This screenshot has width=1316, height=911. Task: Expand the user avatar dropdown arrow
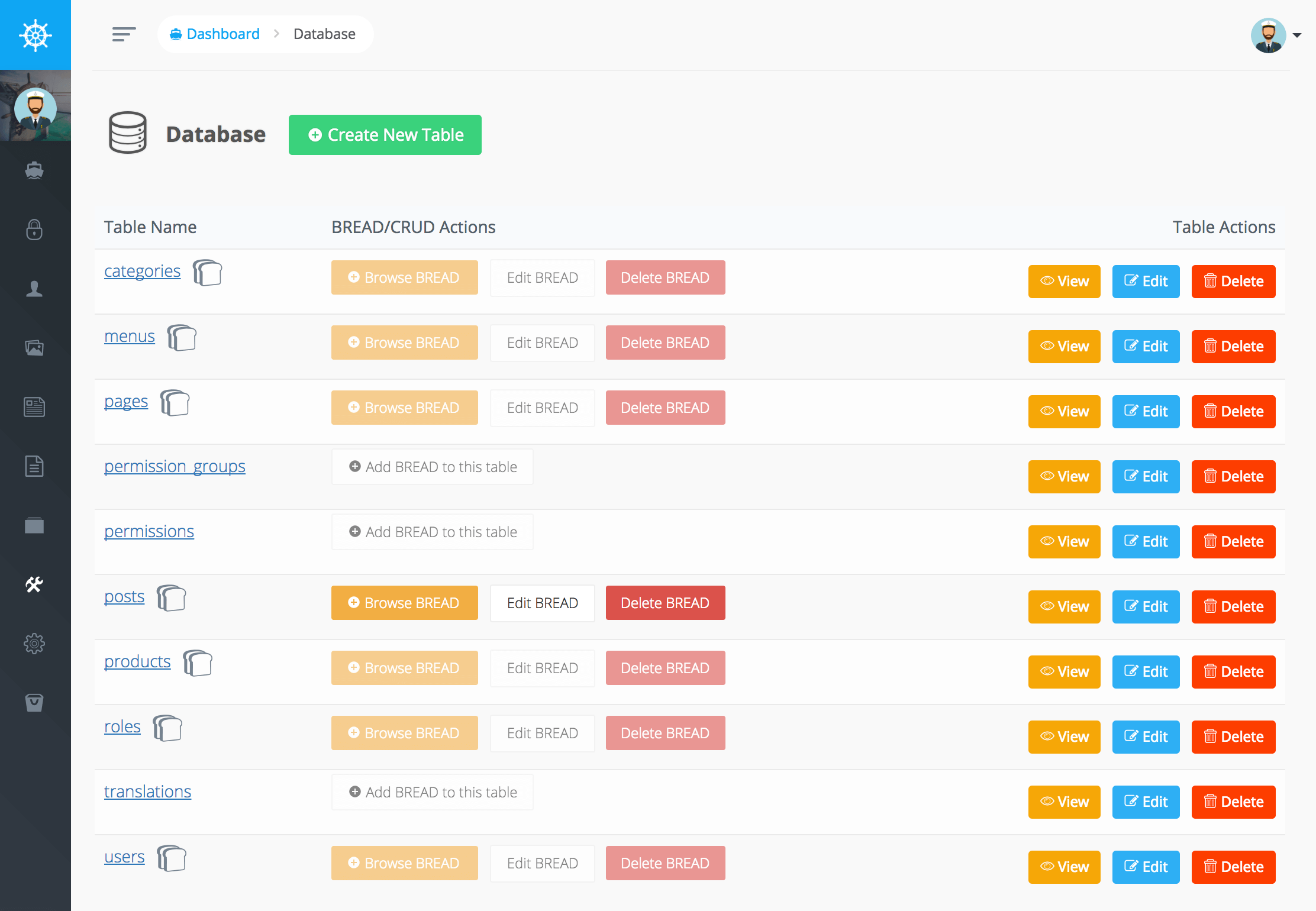1296,35
